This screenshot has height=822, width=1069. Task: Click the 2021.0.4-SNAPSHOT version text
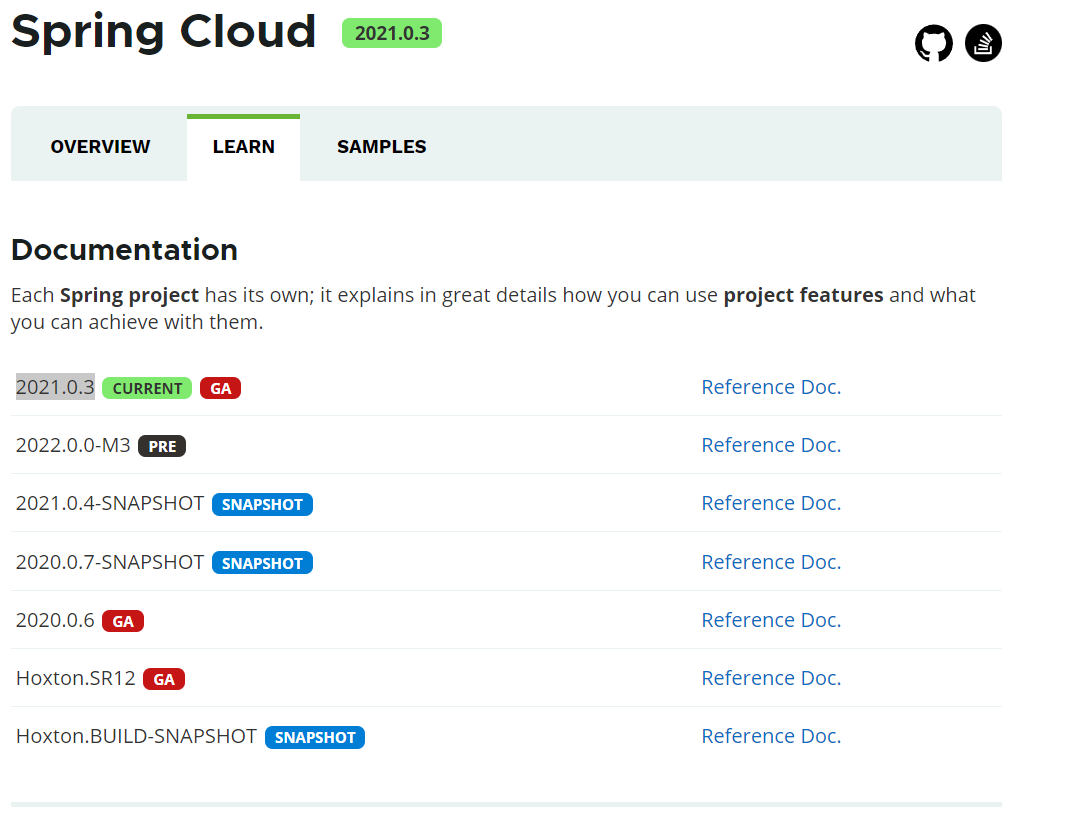pyautogui.click(x=110, y=503)
